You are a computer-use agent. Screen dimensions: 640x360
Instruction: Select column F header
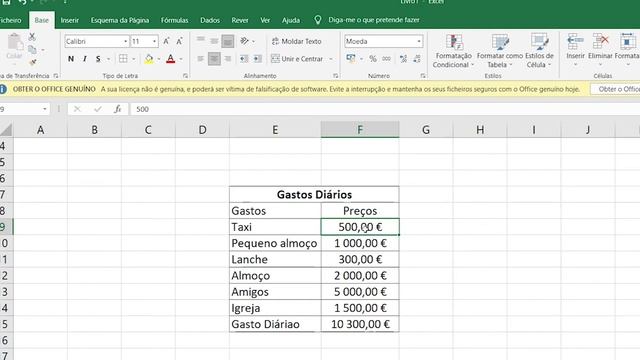click(360, 130)
